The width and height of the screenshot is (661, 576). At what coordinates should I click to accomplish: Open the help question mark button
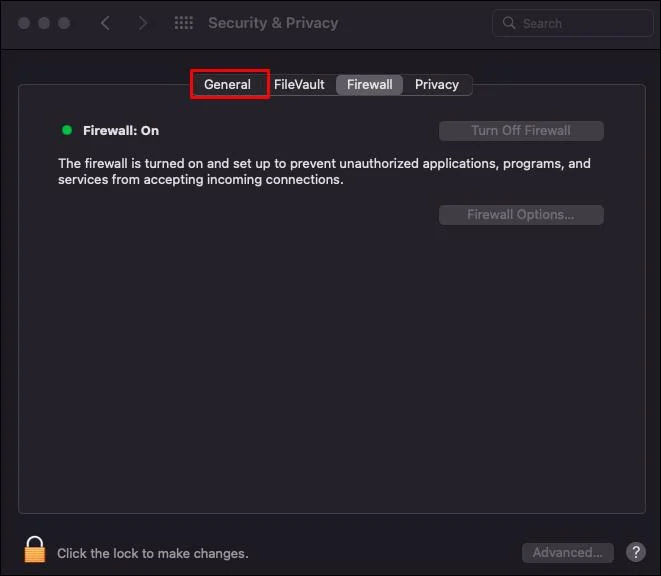tap(636, 552)
